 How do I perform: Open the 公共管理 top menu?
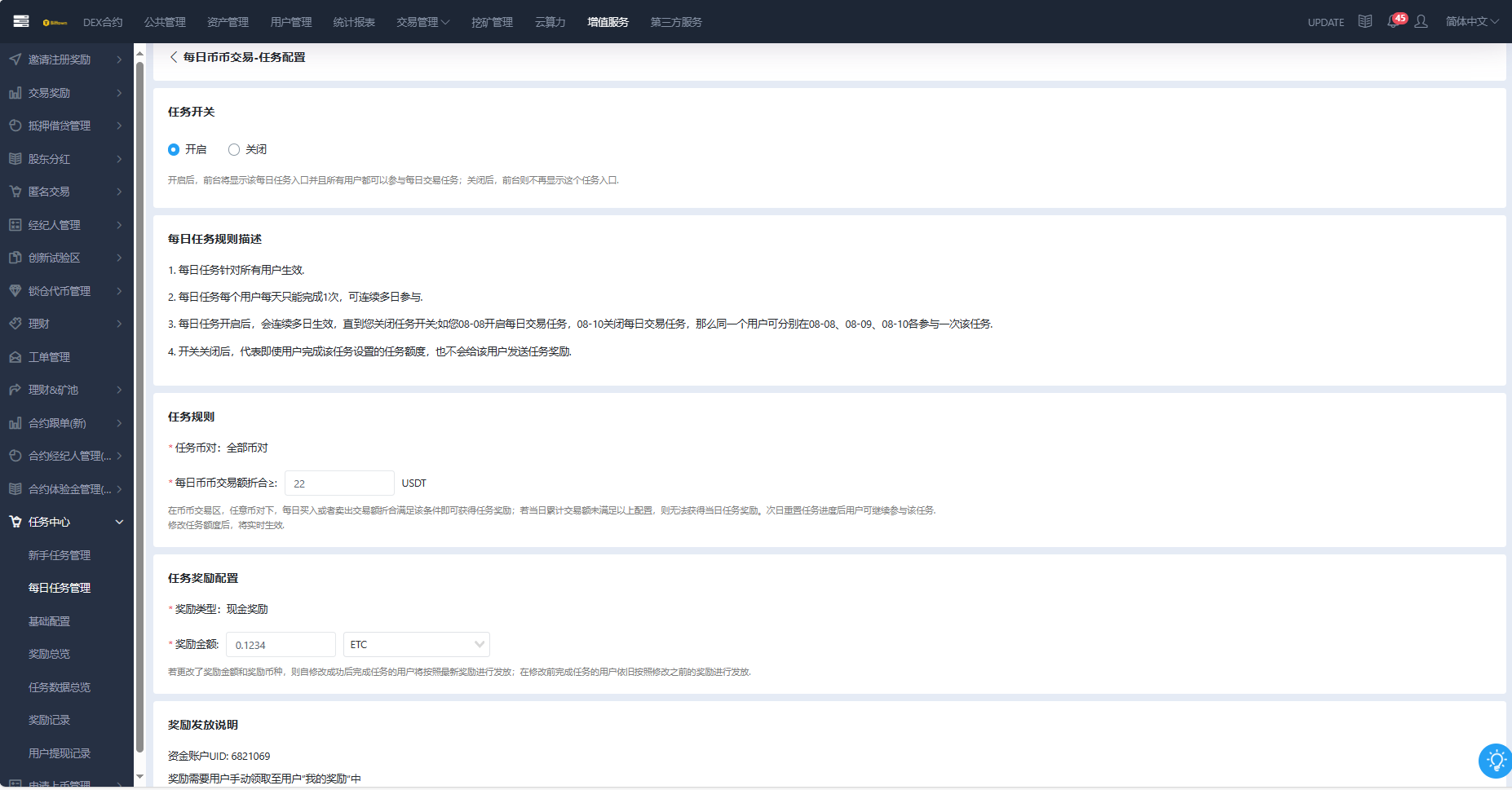(x=165, y=22)
